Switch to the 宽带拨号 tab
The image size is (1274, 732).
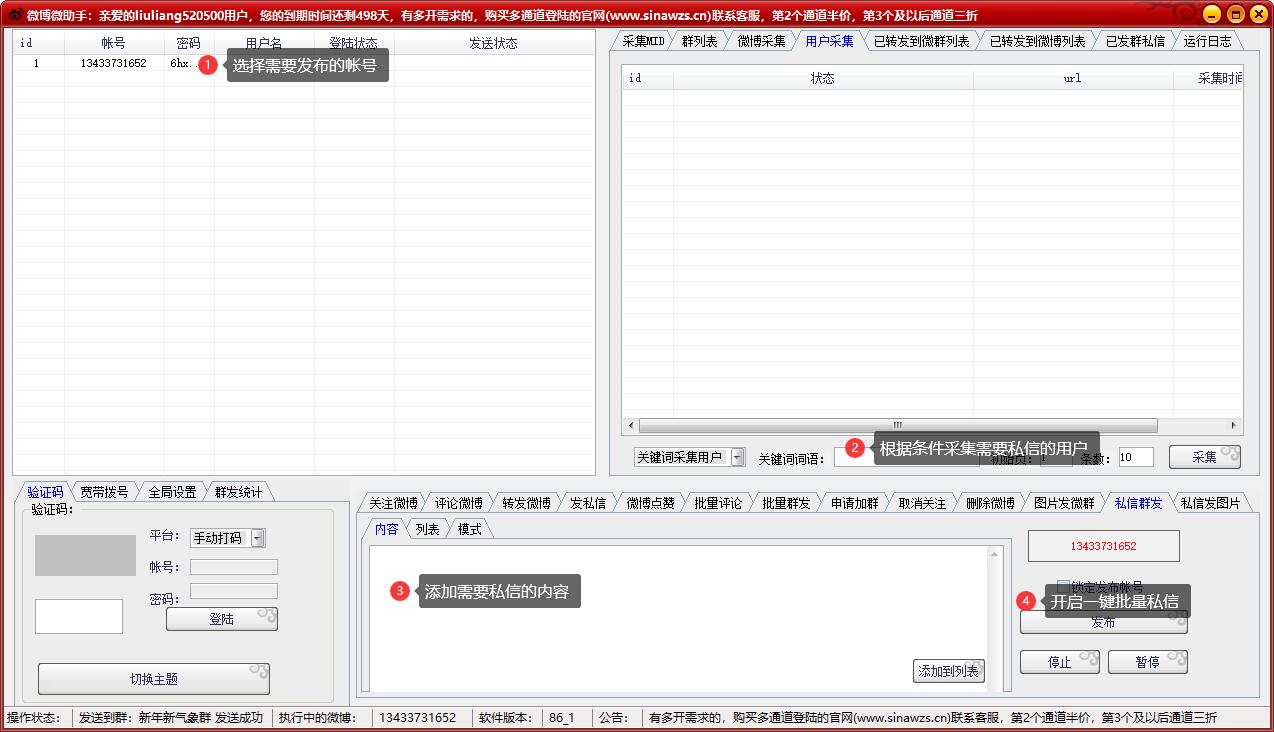[x=104, y=492]
